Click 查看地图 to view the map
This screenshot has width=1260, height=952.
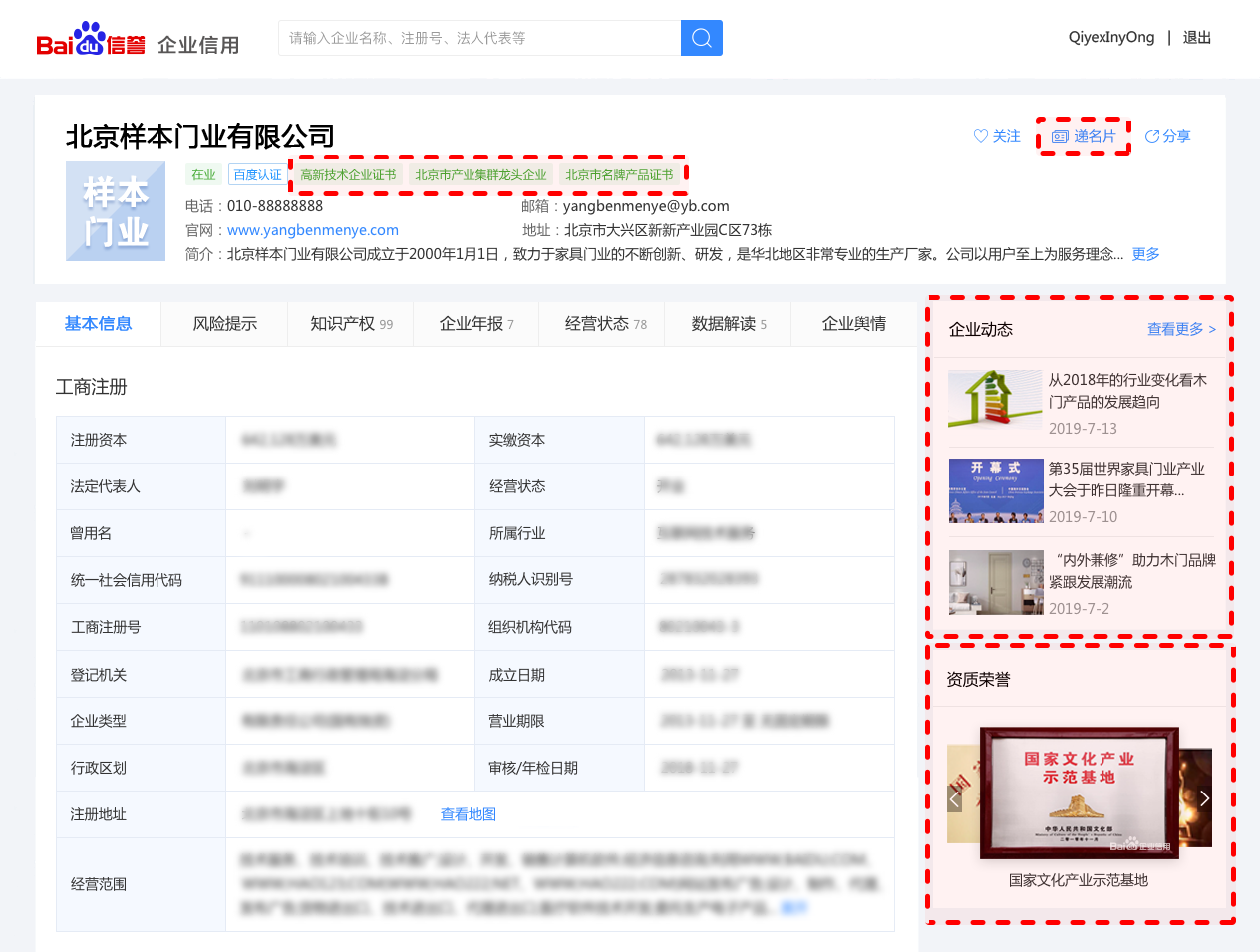pos(468,813)
